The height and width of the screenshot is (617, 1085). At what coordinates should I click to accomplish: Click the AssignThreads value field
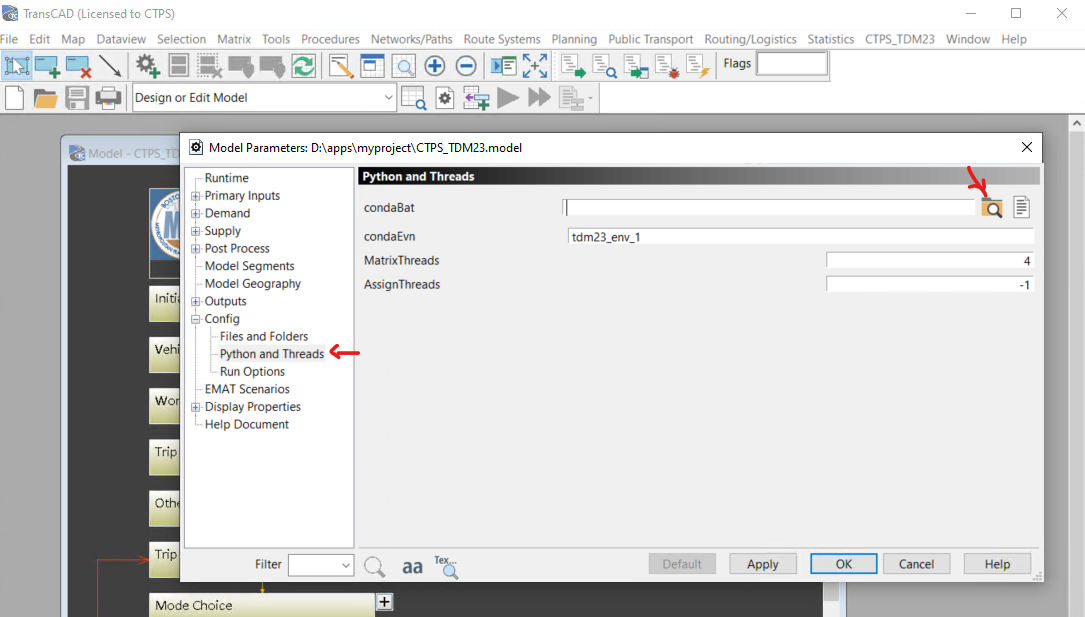point(929,284)
